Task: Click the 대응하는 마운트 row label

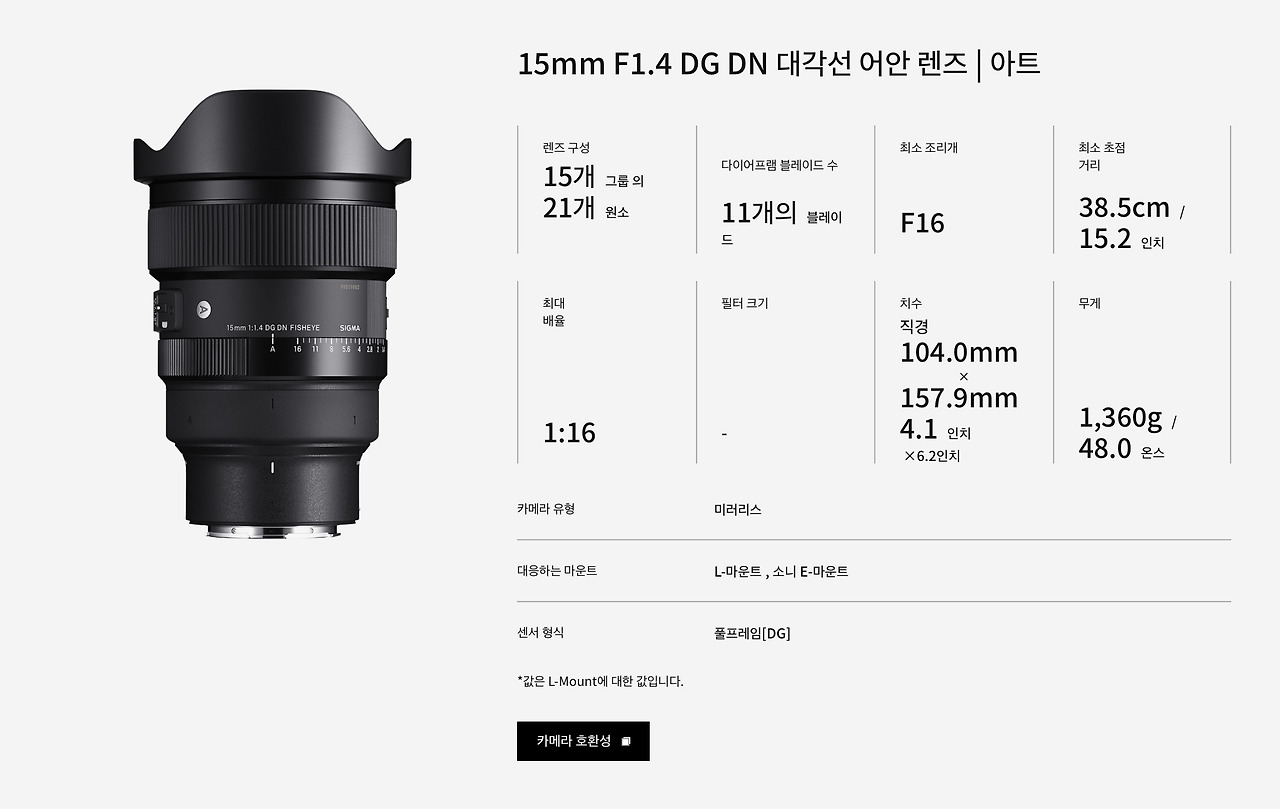Action: (x=557, y=571)
